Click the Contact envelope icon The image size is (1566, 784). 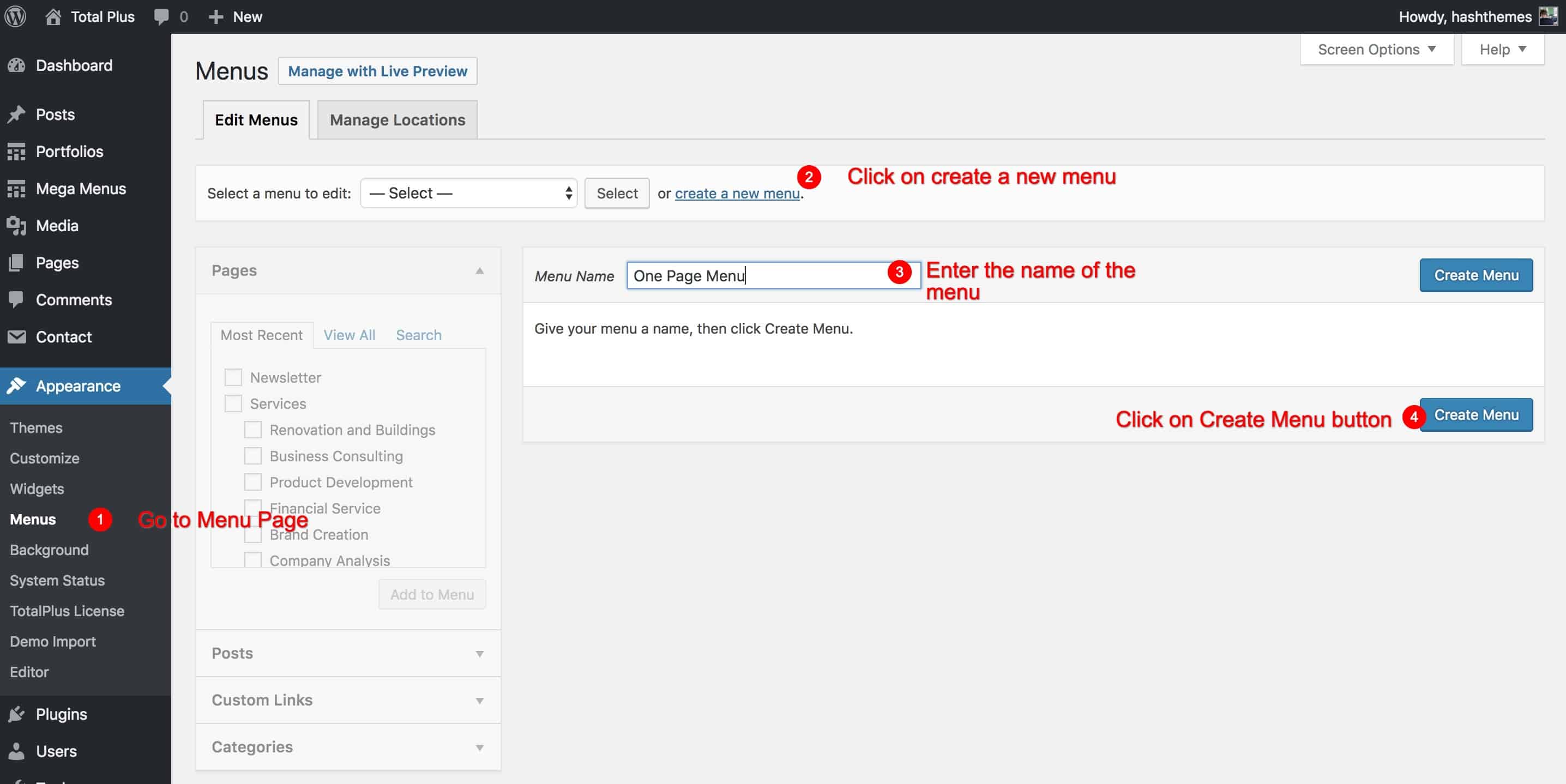16,337
